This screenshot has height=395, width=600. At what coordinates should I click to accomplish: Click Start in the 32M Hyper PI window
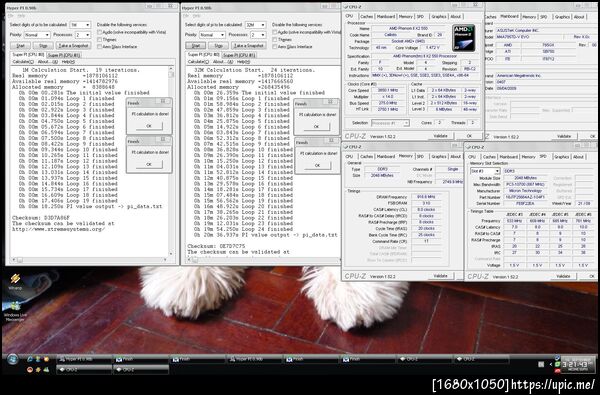click(x=195, y=46)
